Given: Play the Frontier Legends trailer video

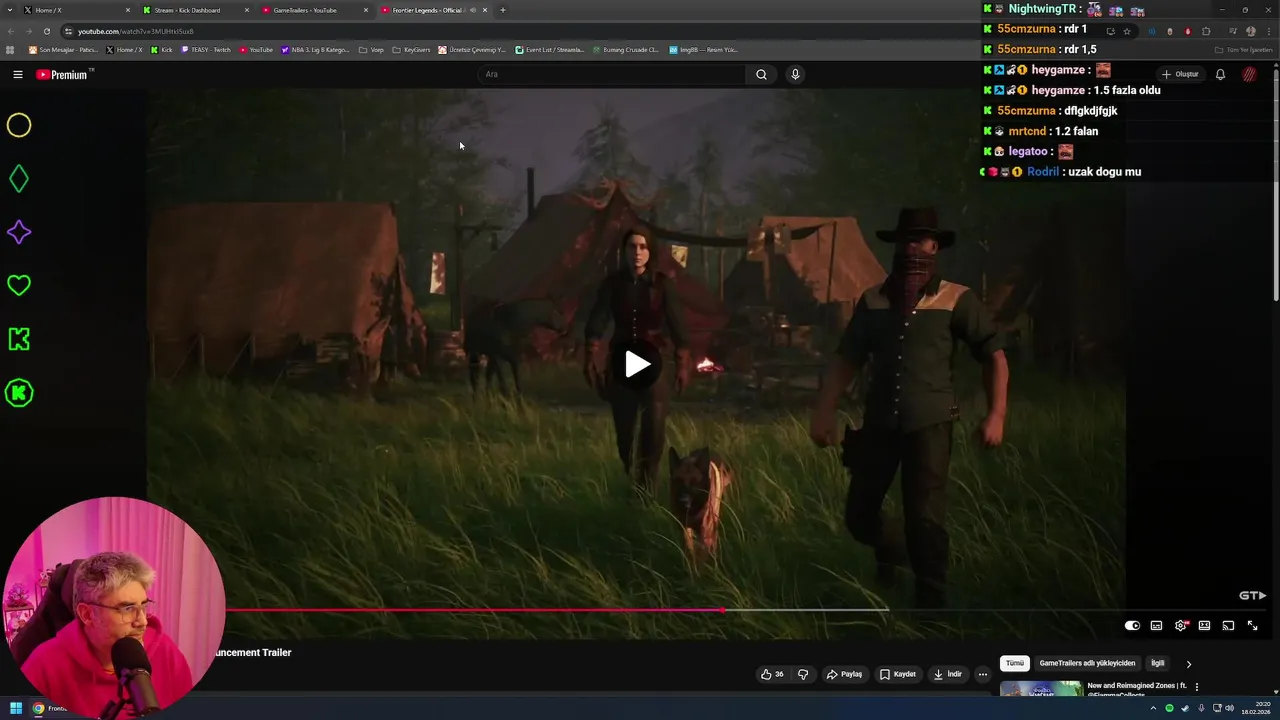Looking at the screenshot, I should pos(637,364).
